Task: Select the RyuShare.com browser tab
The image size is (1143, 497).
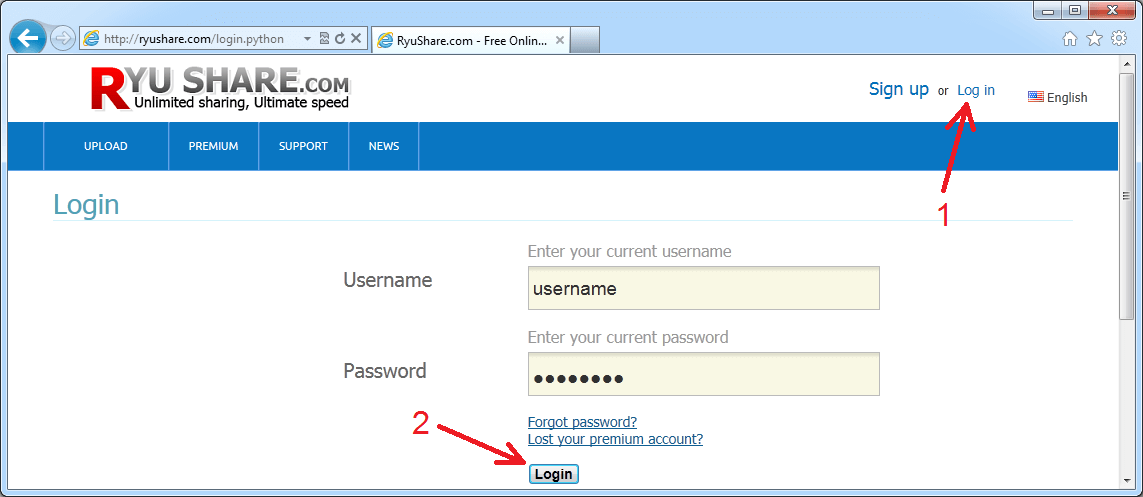Action: [471, 41]
